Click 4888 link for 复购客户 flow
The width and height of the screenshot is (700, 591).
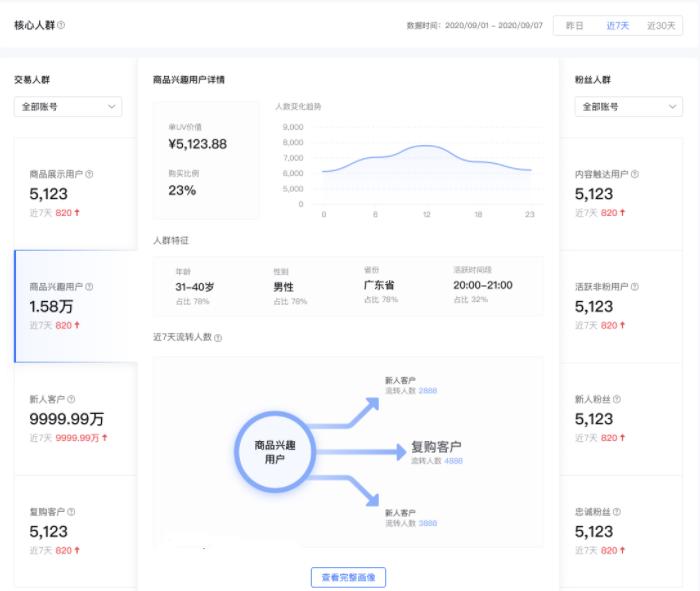point(453,461)
